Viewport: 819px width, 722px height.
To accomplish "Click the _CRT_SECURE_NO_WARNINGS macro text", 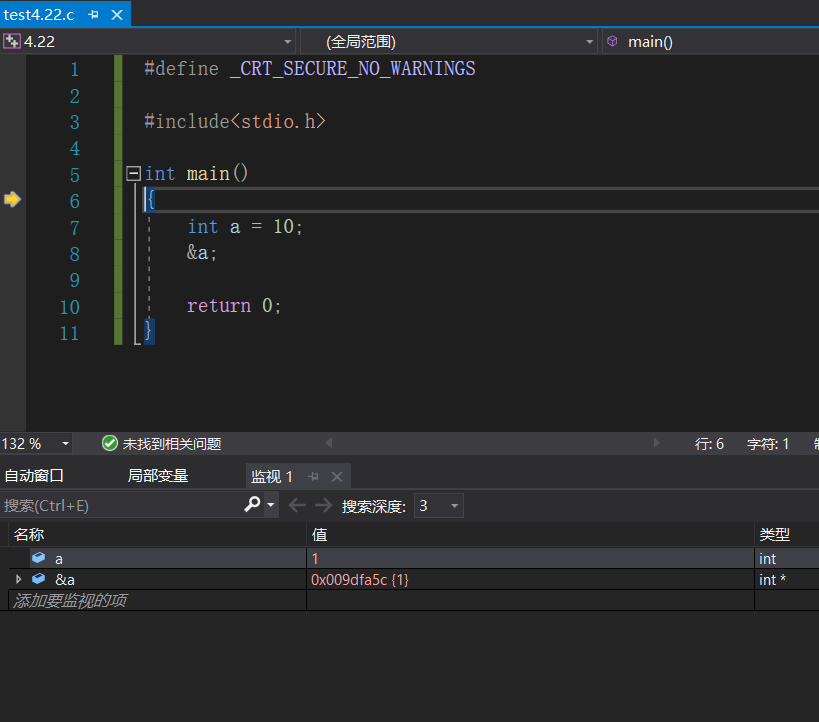I will coord(353,68).
